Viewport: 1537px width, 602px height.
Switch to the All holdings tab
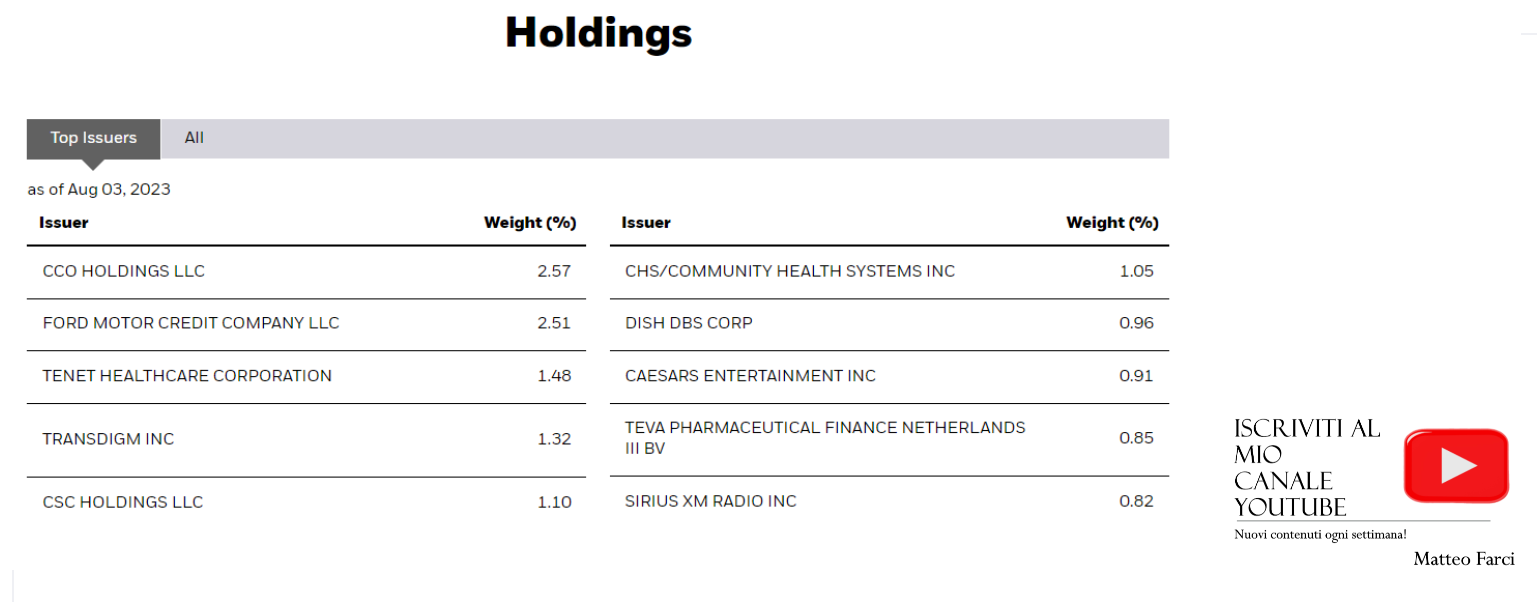[194, 138]
